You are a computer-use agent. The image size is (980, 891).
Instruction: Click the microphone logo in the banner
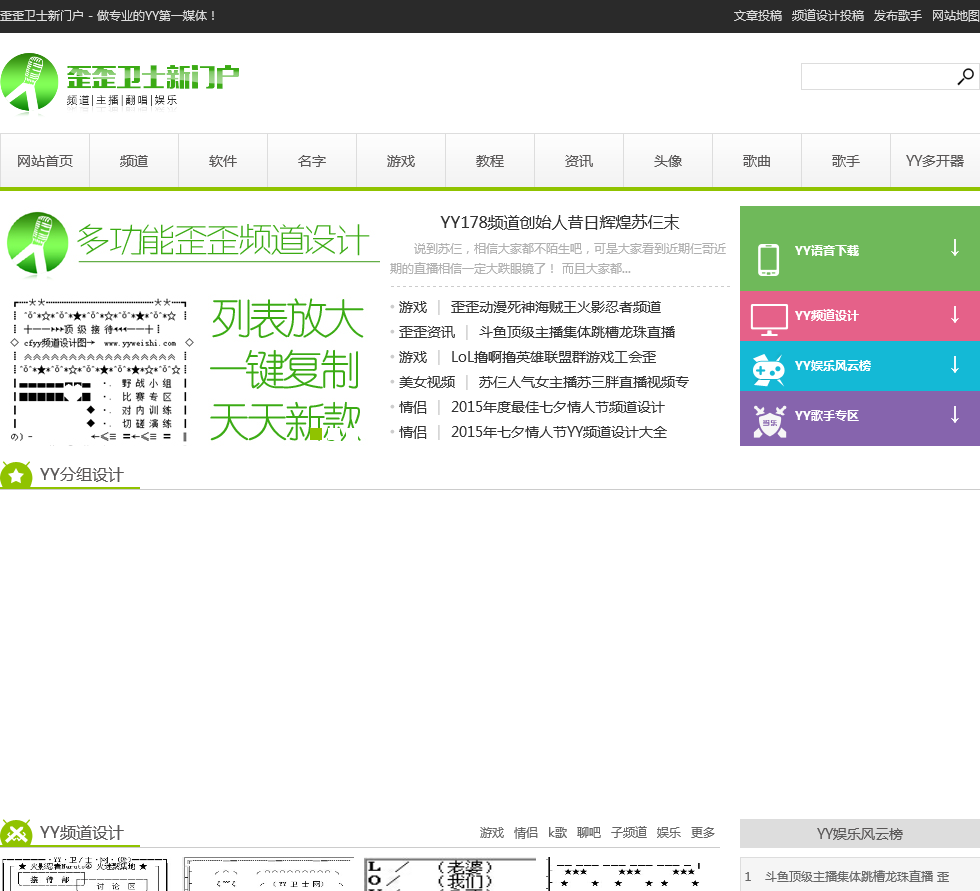coord(37,244)
